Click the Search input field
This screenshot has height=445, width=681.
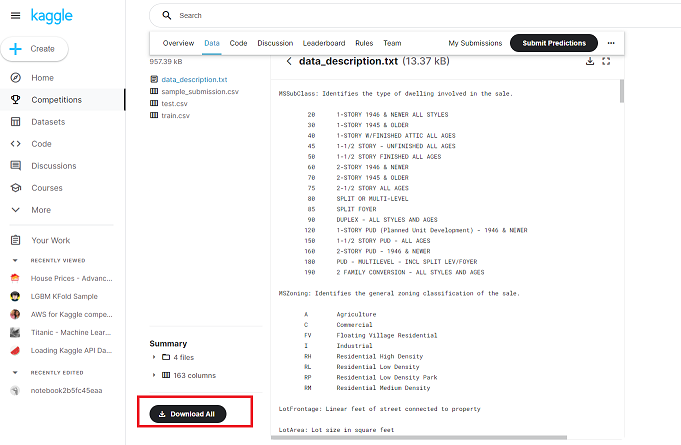(x=417, y=16)
